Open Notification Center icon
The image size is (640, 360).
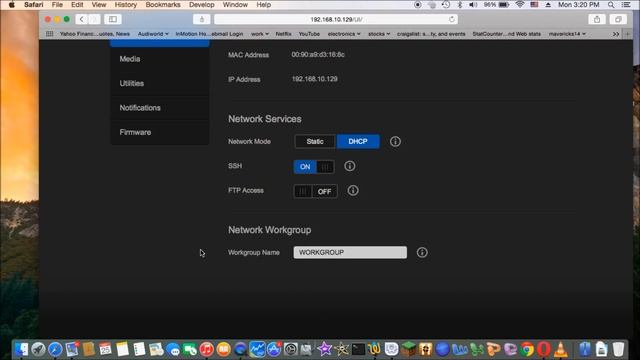pyautogui.click(x=626, y=5)
